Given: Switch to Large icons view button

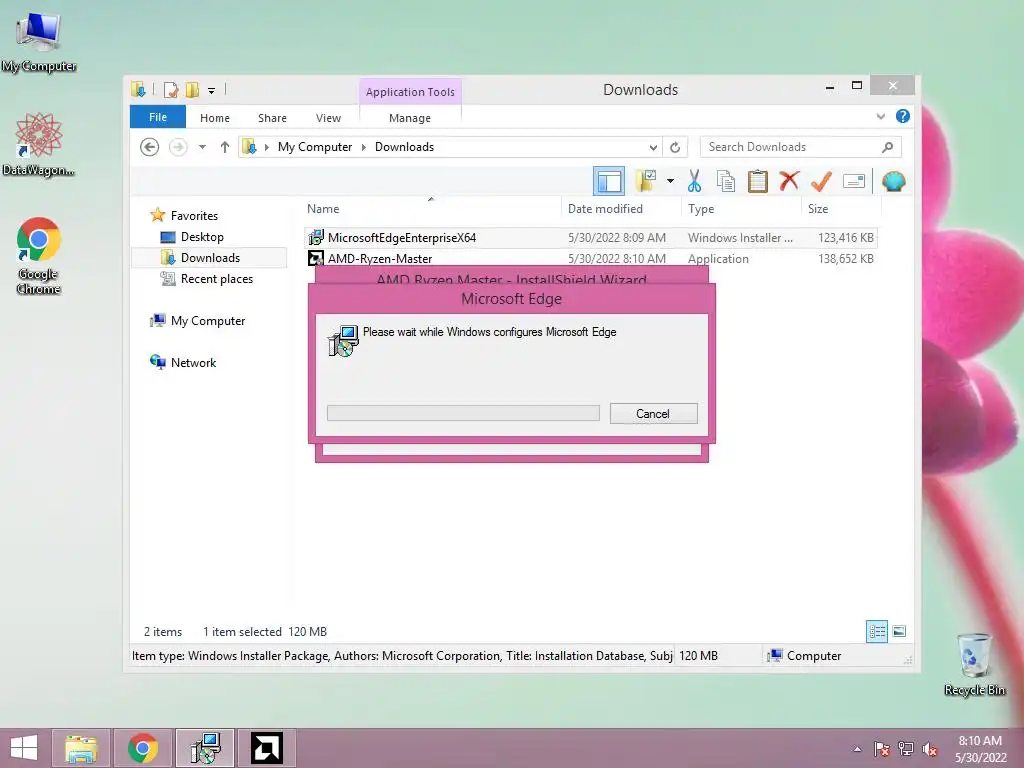Looking at the screenshot, I should (899, 632).
